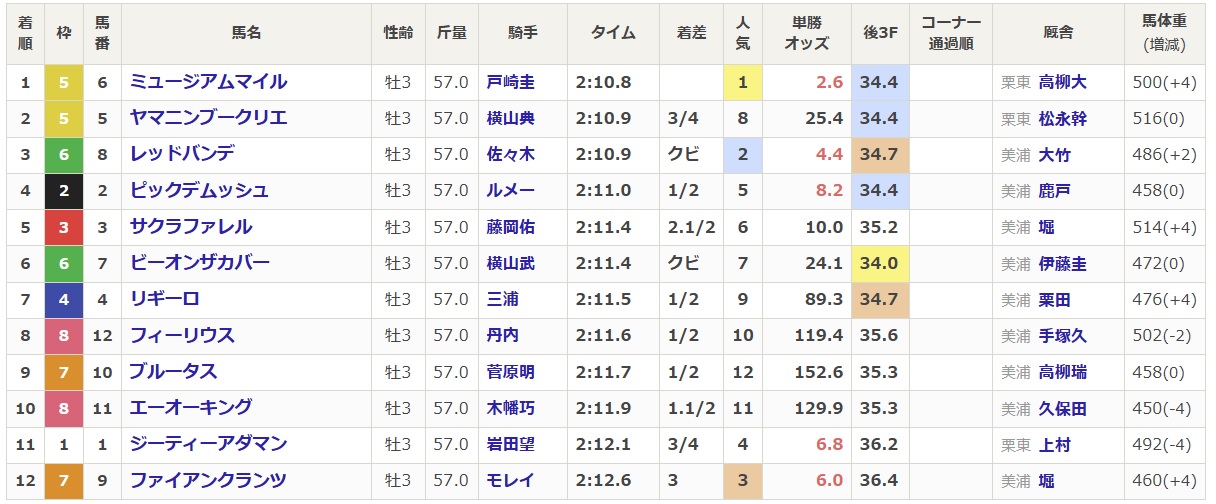
Task: Click jockey ルメー's name link
Action: (x=510, y=191)
